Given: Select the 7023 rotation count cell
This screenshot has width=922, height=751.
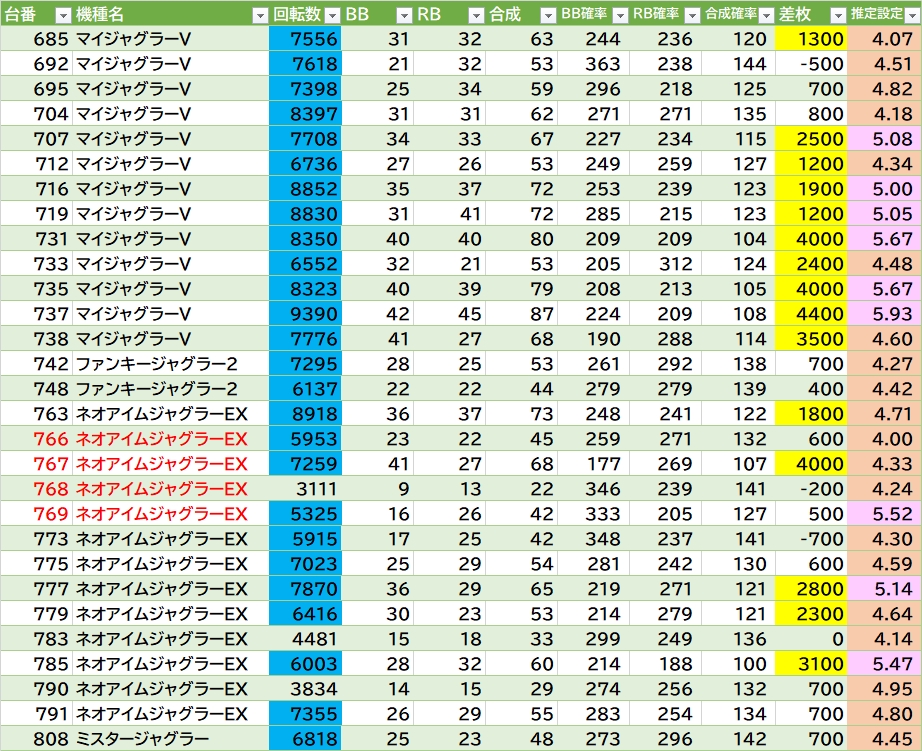Looking at the screenshot, I should coord(305,563).
